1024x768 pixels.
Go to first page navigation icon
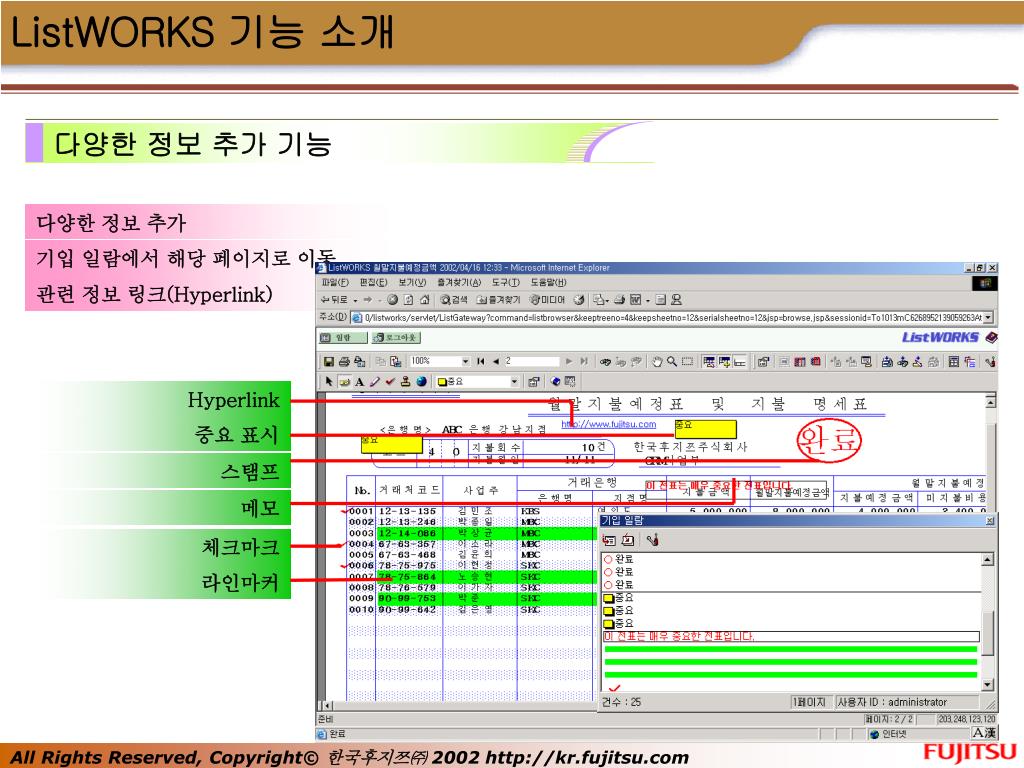pos(481,361)
